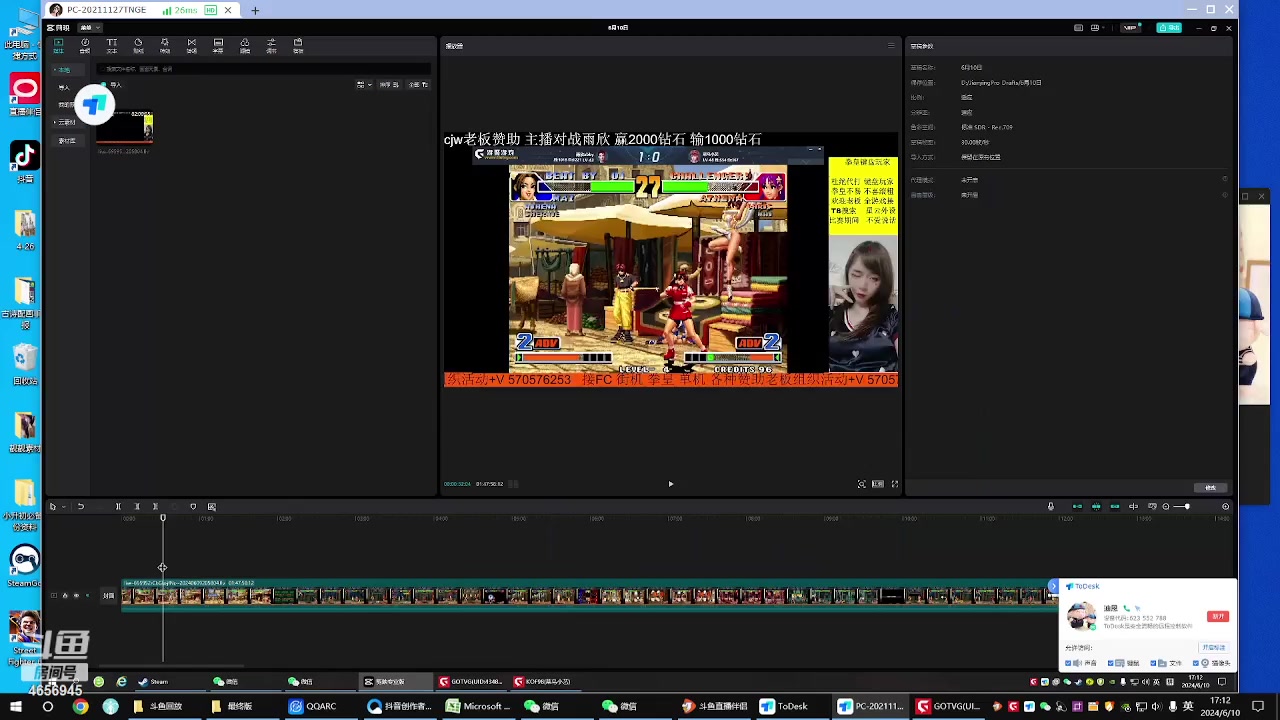Click the Modify button in draft parameters
The width and height of the screenshot is (1280, 720).
click(1211, 488)
